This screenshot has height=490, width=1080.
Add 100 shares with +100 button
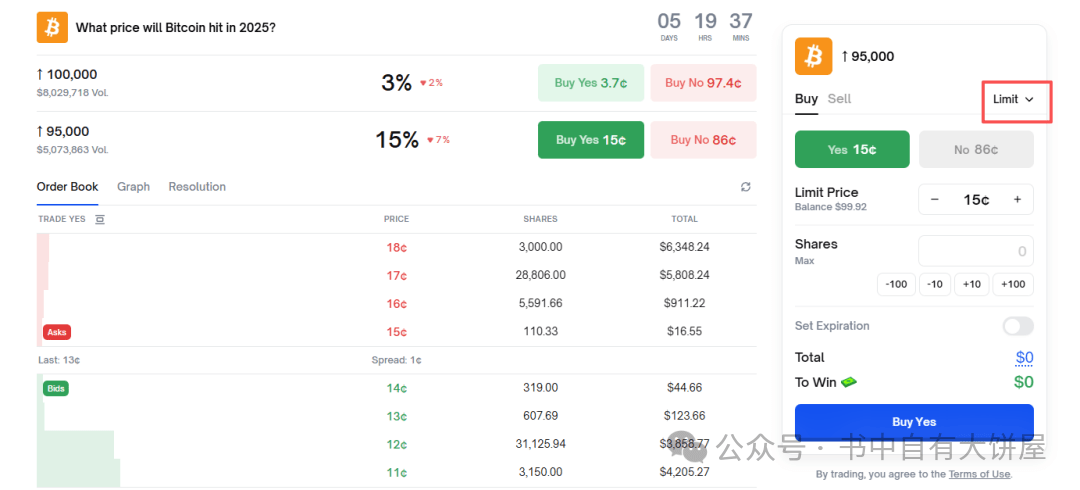tap(1013, 284)
